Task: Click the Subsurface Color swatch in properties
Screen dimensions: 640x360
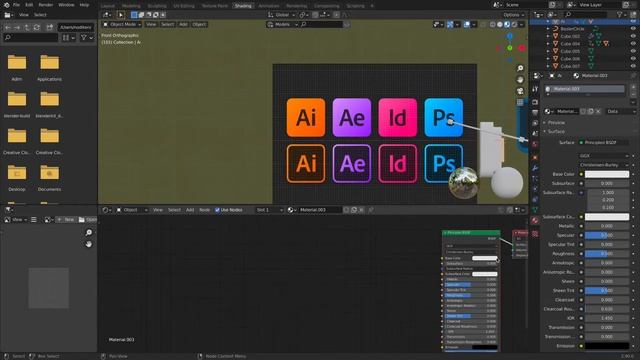Action: 607,217
